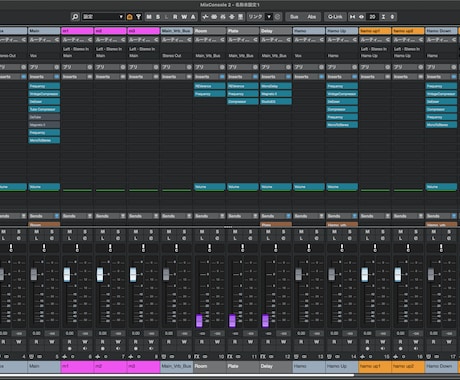Click the fx icon on Room channel
Viewport: 460px width, 380px height.
tap(197, 357)
